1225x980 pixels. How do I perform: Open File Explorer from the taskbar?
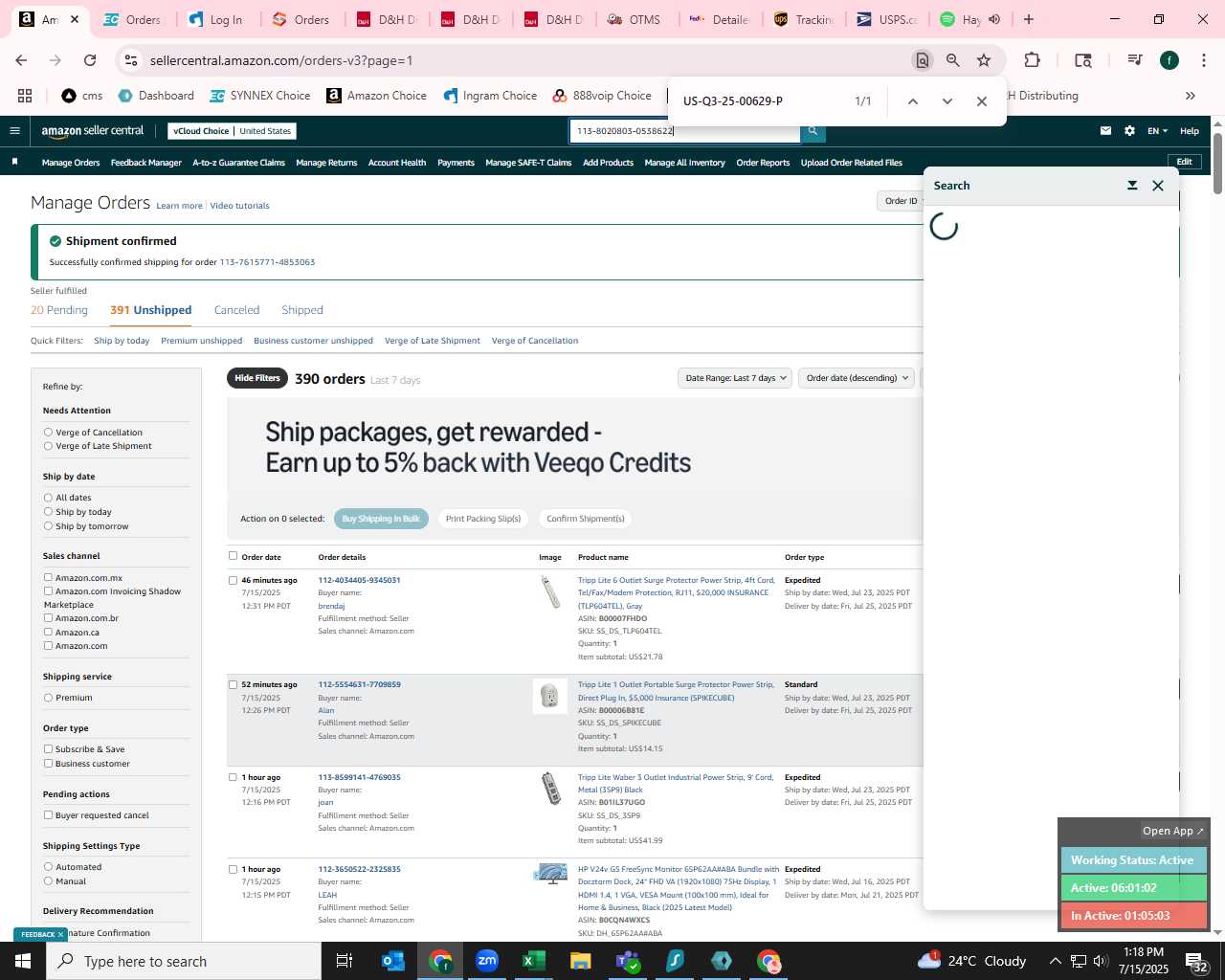pos(581,961)
